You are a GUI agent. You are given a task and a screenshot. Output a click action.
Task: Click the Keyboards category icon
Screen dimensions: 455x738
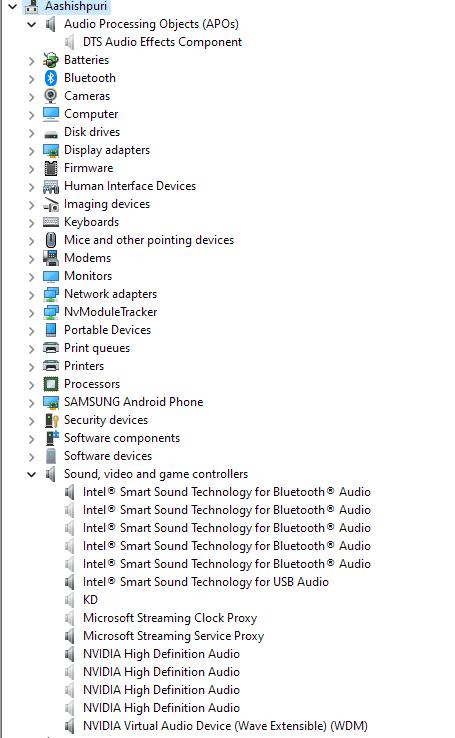[51, 222]
